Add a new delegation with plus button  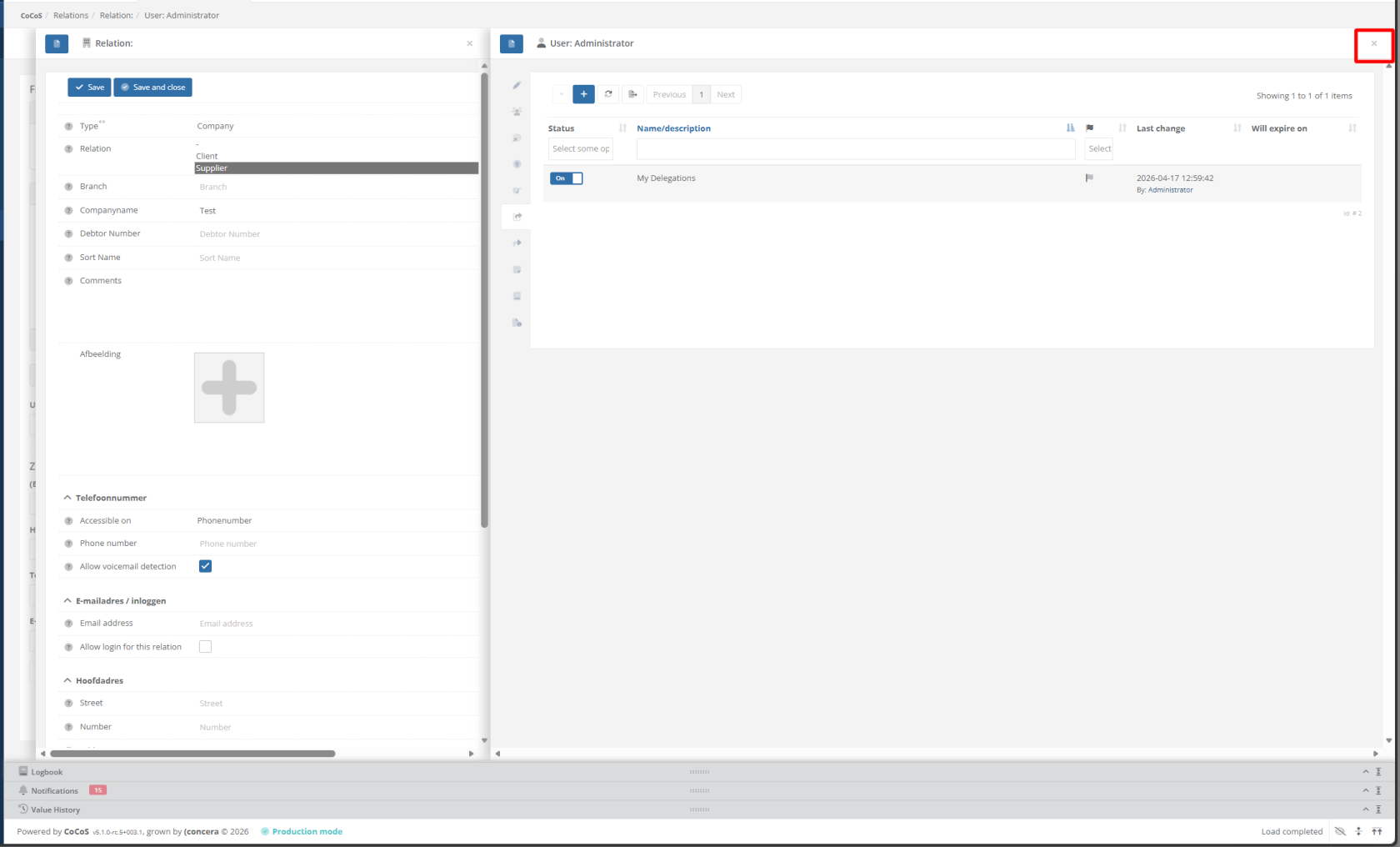583,94
